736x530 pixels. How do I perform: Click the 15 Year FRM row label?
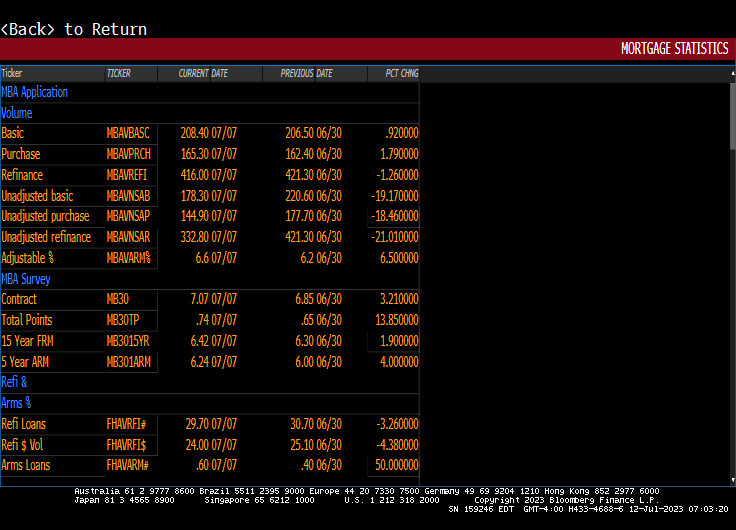[x=28, y=341]
